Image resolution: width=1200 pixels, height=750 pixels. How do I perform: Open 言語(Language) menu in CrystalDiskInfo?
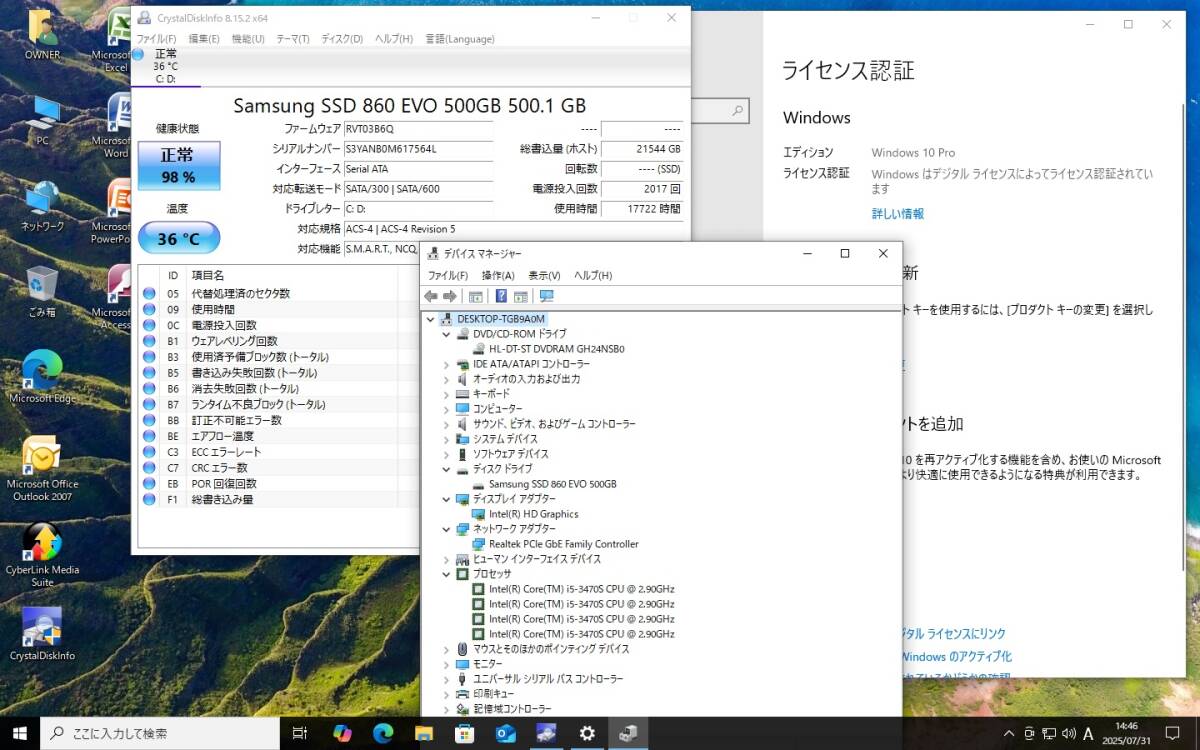(x=460, y=39)
